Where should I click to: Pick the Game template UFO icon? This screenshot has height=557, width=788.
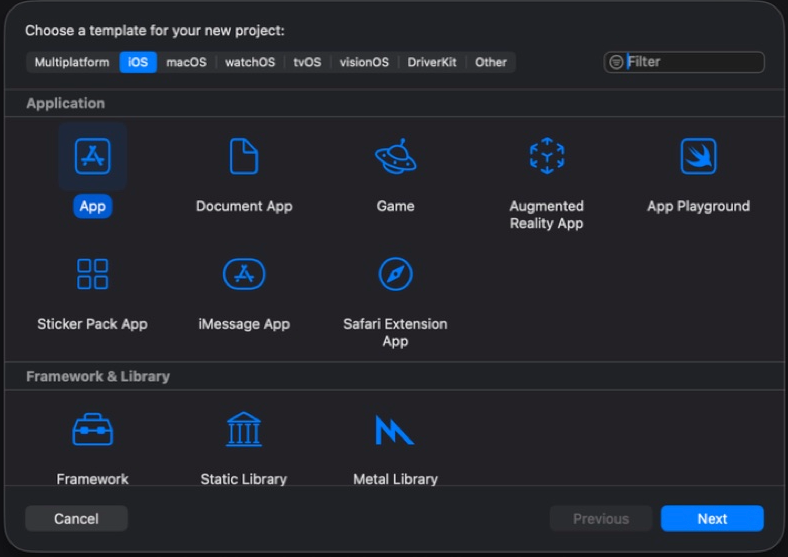[396, 156]
